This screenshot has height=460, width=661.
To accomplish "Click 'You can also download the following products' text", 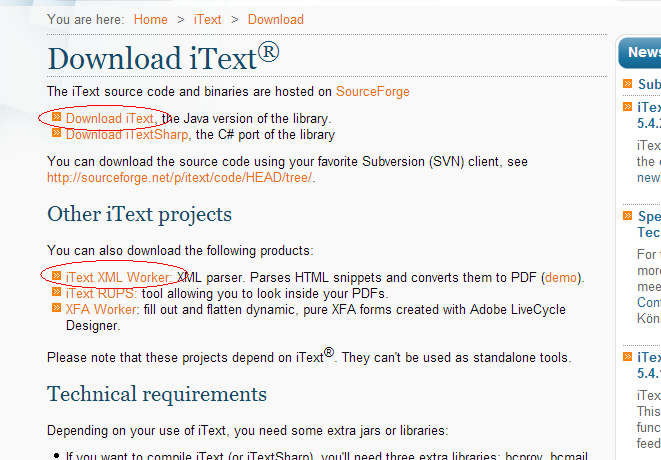I will coord(180,250).
